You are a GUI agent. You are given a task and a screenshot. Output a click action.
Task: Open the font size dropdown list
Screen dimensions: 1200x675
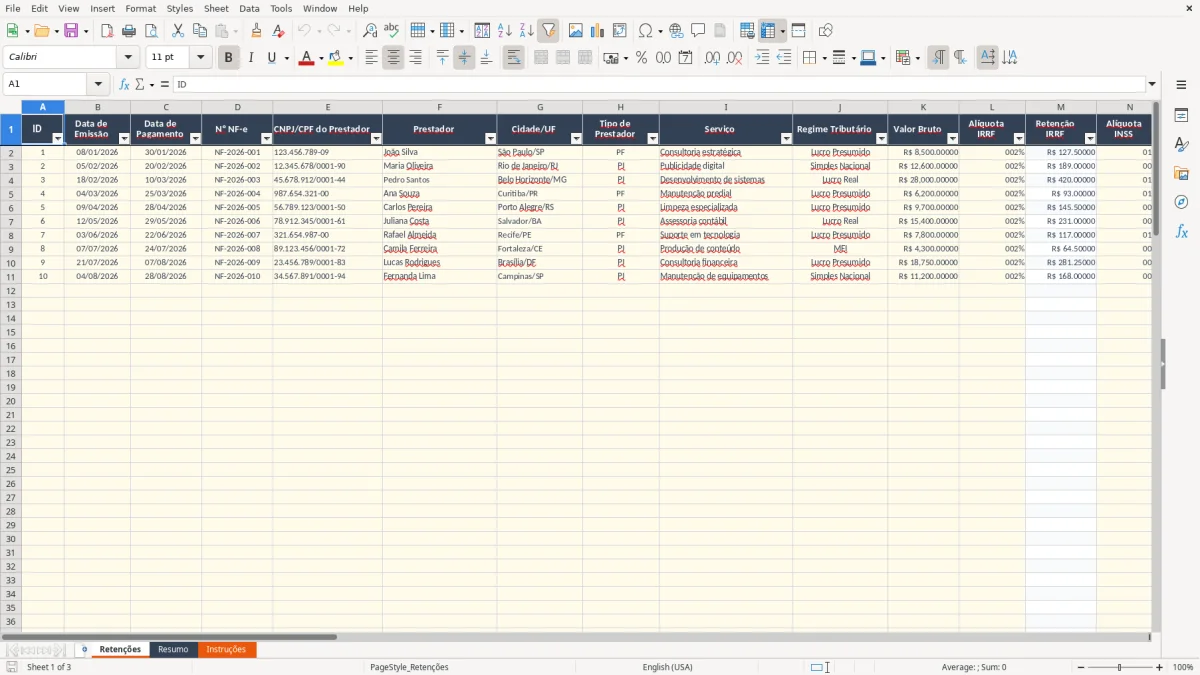(x=200, y=58)
